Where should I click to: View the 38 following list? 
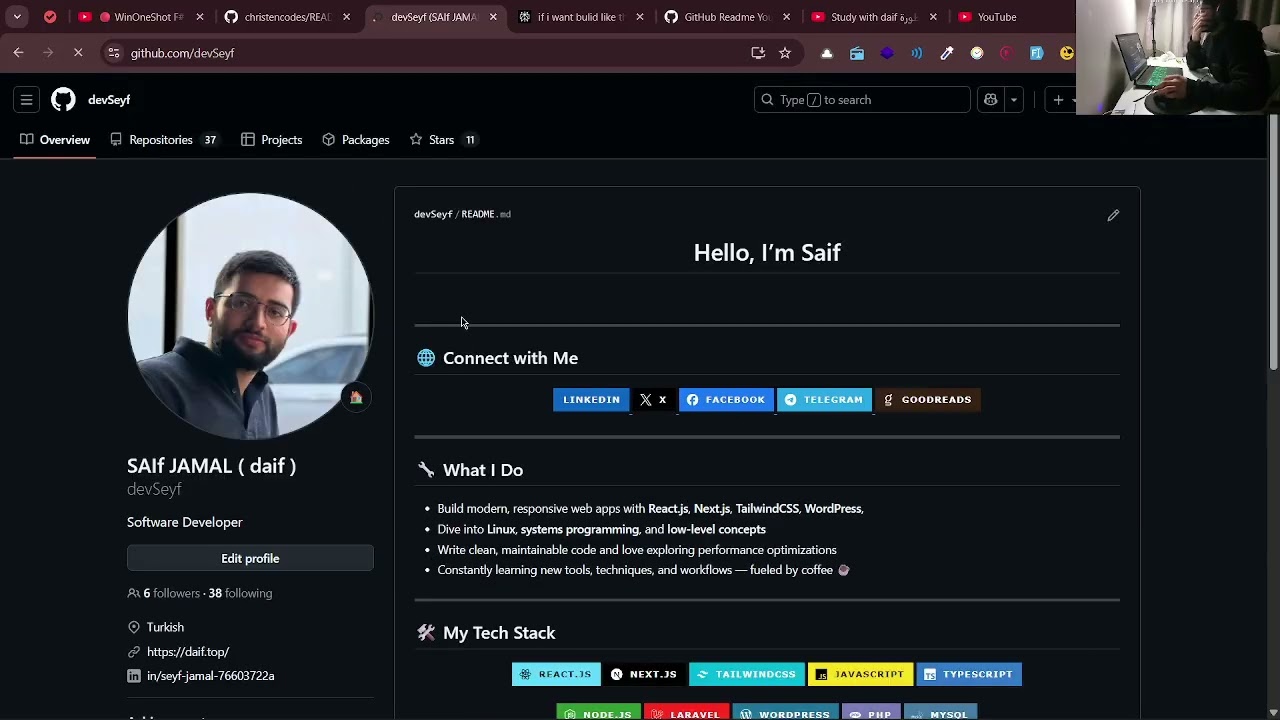240,593
